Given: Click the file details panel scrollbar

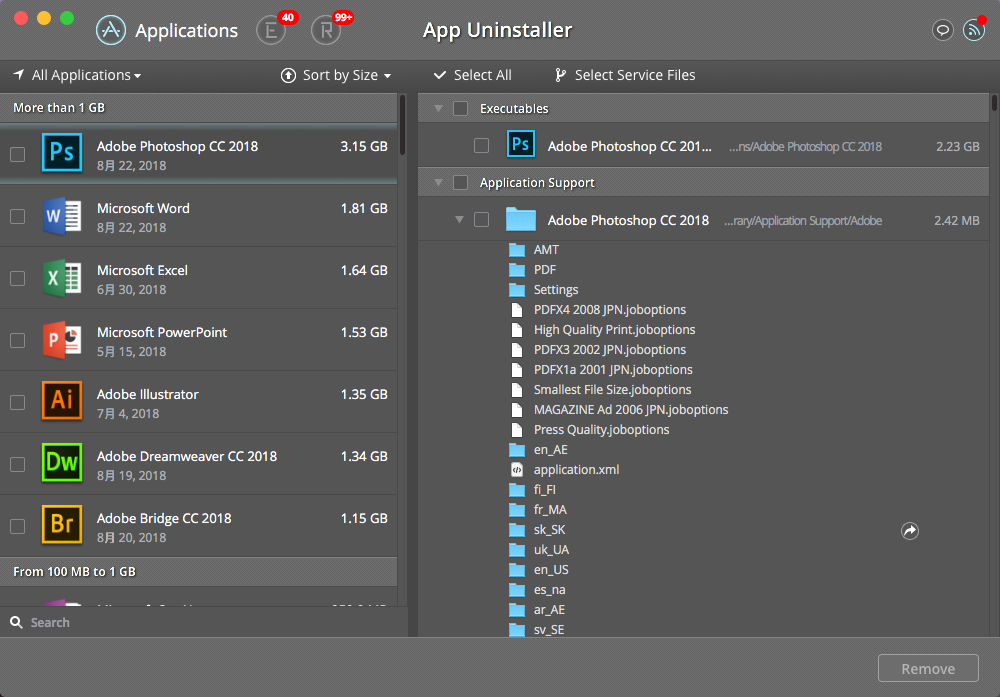Looking at the screenshot, I should pos(994,103).
